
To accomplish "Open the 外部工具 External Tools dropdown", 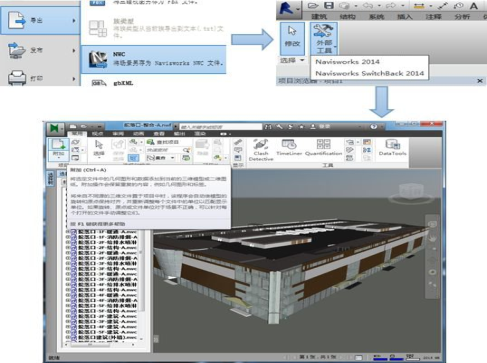I will pos(324,39).
